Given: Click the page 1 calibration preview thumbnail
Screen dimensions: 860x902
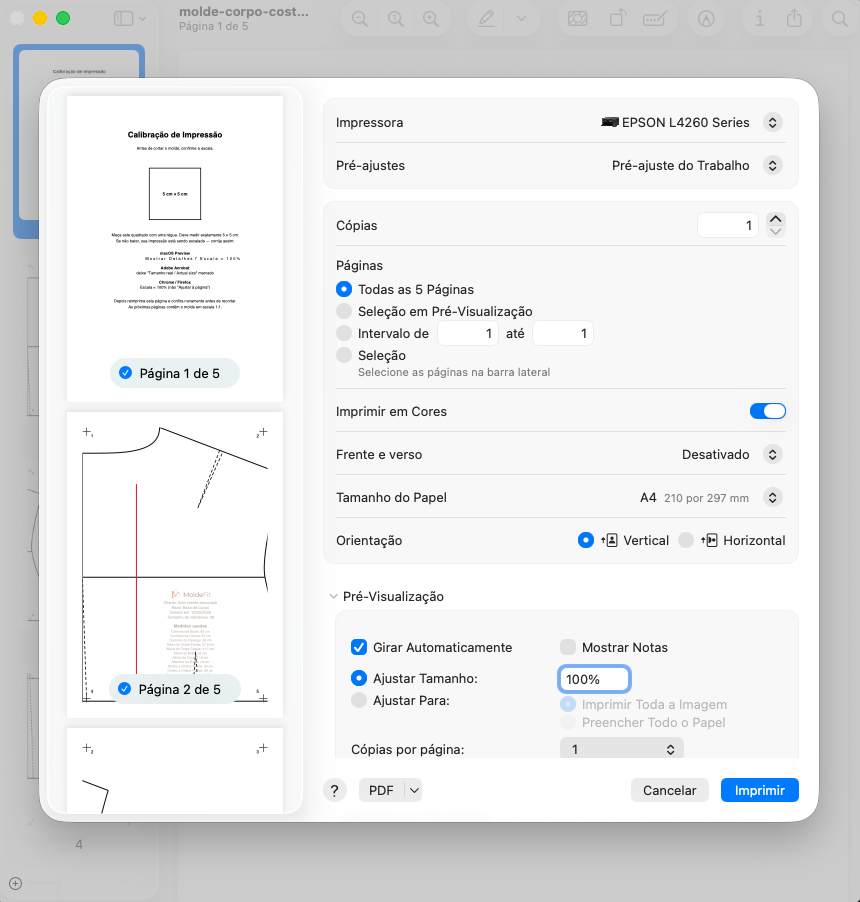Looking at the screenshot, I should coord(175,249).
